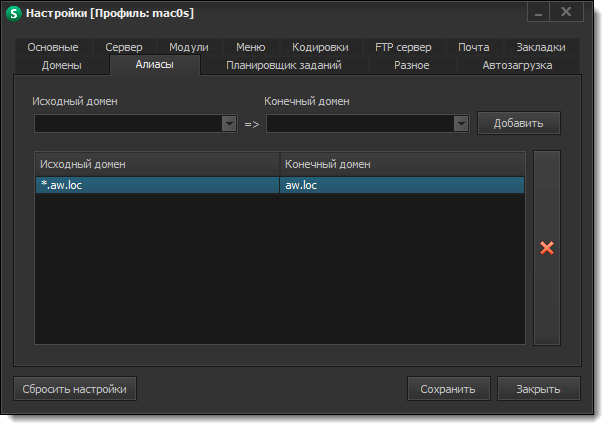Go to the Автозагрузка tab
This screenshot has width=609, height=430.
pos(516,65)
